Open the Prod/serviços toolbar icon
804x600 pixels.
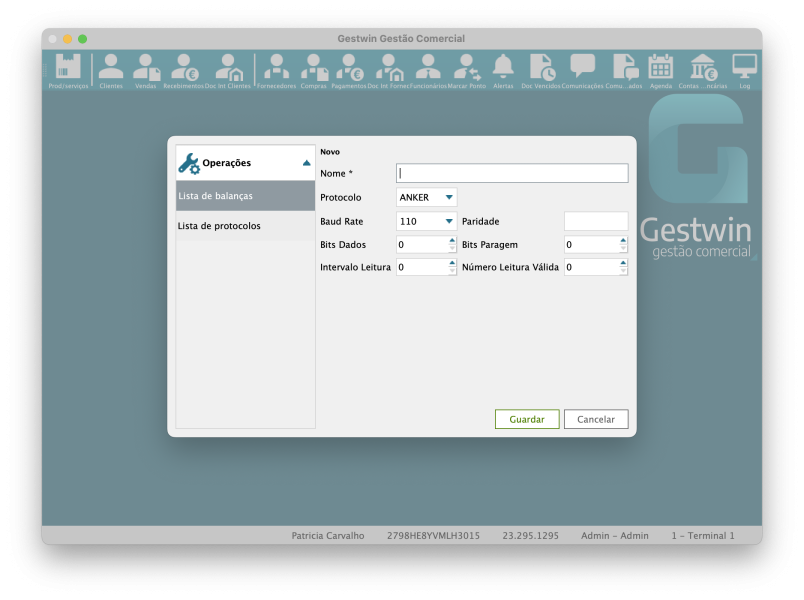pos(68,68)
